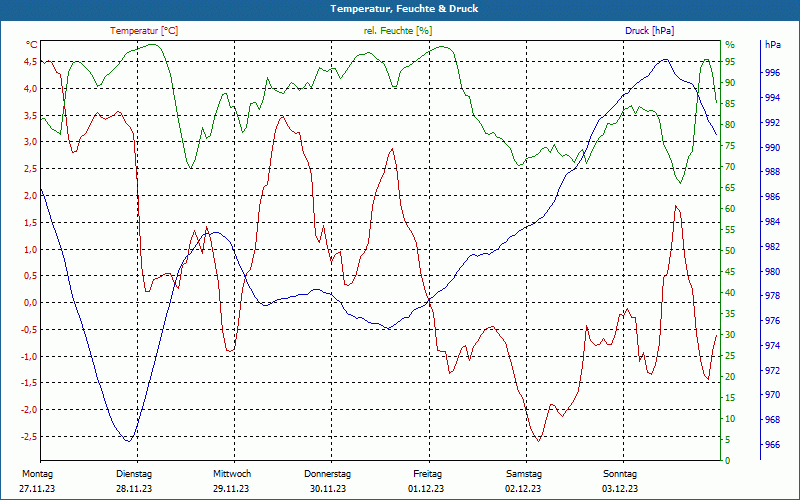Click the date '01.12.23'
This screenshot has width=800, height=500.
[426, 489]
